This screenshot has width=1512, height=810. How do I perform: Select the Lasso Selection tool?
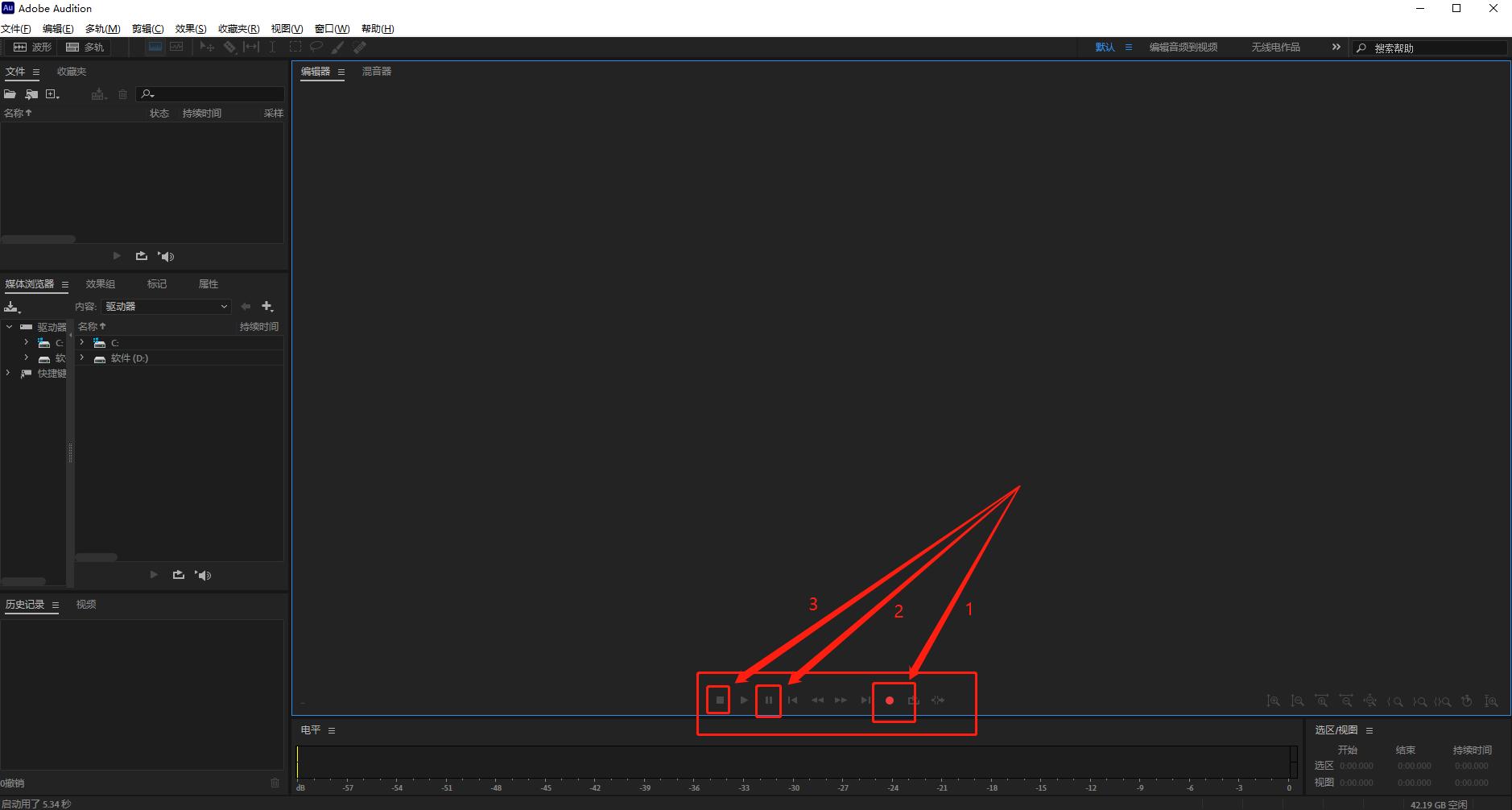coord(316,48)
